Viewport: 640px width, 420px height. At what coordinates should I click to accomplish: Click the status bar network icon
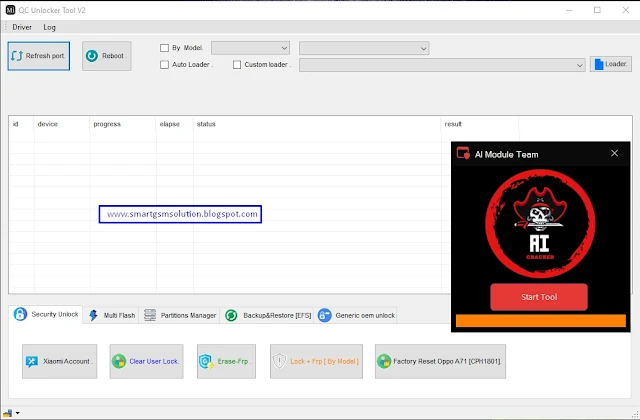pos(8,413)
